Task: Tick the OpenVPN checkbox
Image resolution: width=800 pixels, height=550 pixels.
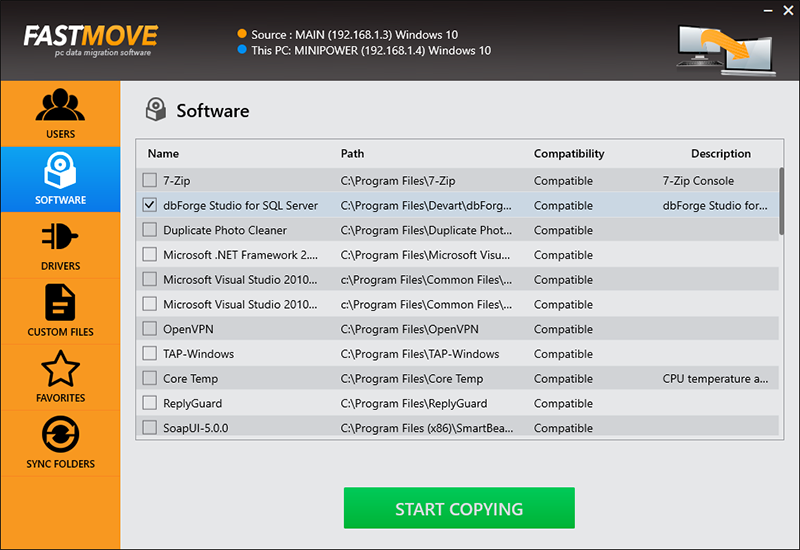Action: (x=150, y=329)
